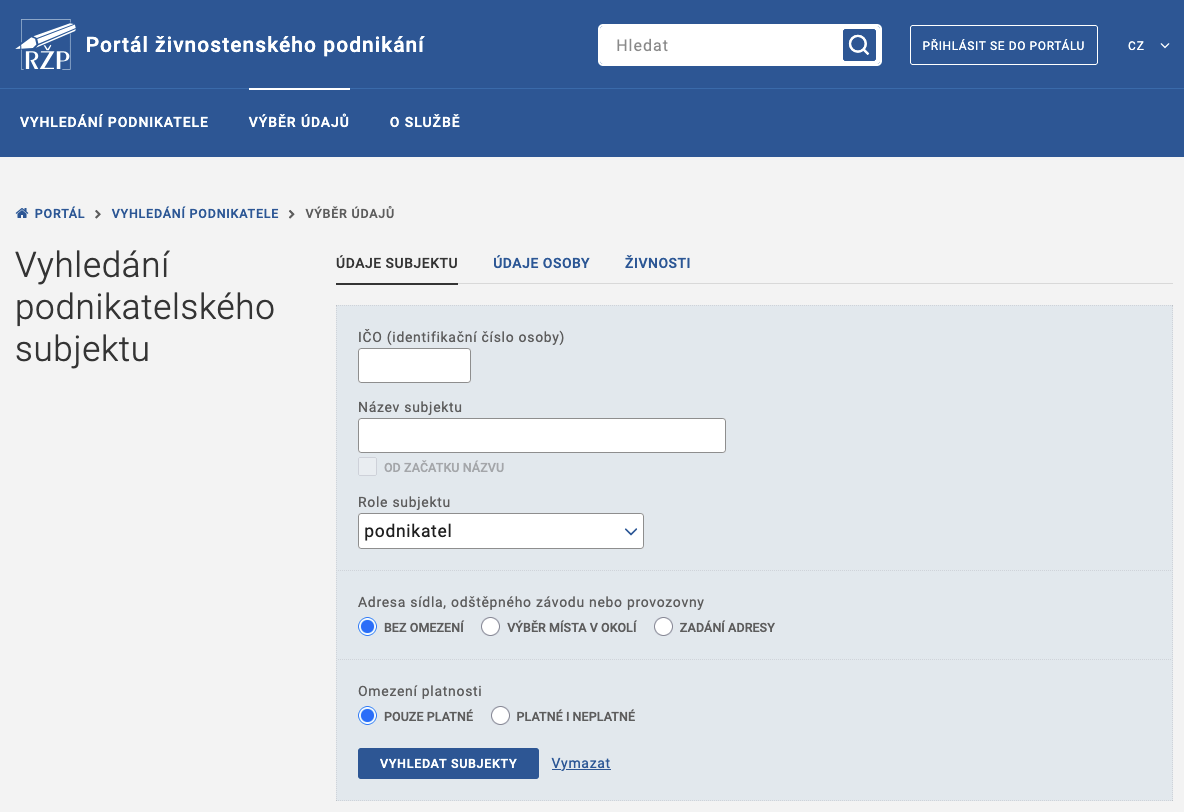Click PŘIHLÁSIT SE DO PORTÁLU button

click(x=1003, y=44)
